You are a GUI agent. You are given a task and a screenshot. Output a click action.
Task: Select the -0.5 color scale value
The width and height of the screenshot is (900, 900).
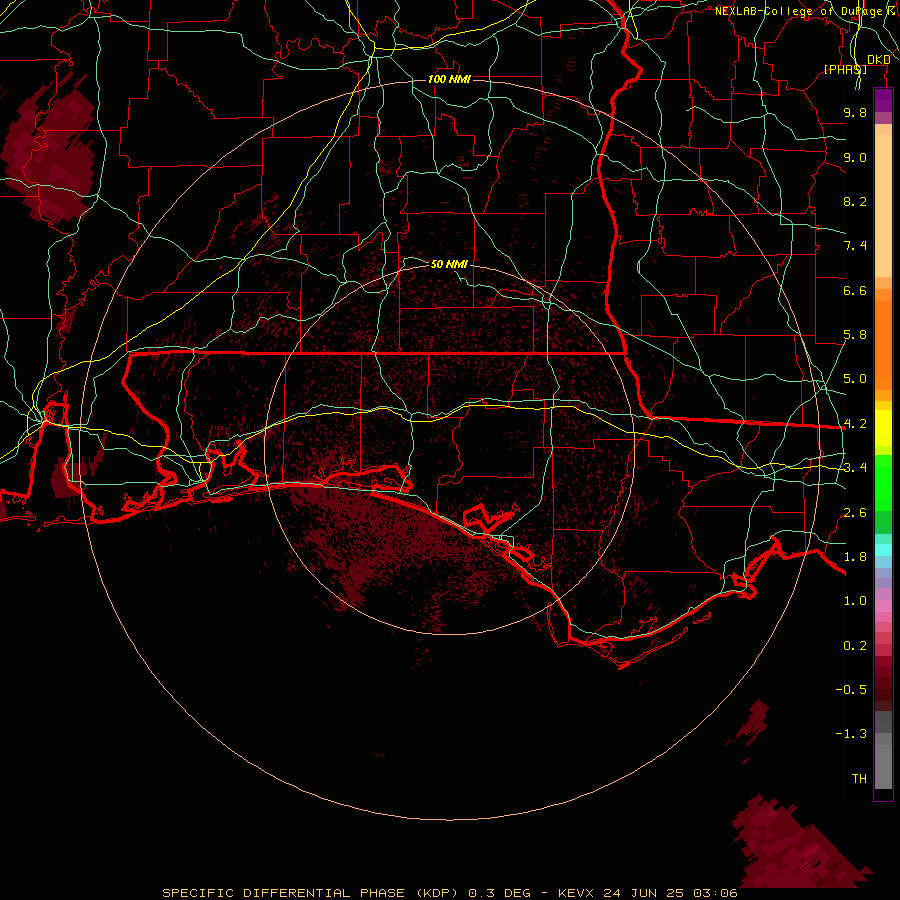(x=851, y=690)
